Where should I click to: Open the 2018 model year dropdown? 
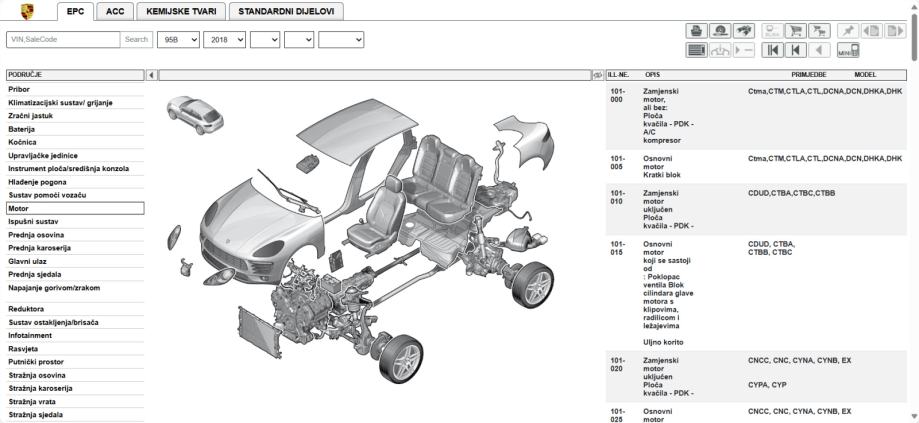coord(223,40)
